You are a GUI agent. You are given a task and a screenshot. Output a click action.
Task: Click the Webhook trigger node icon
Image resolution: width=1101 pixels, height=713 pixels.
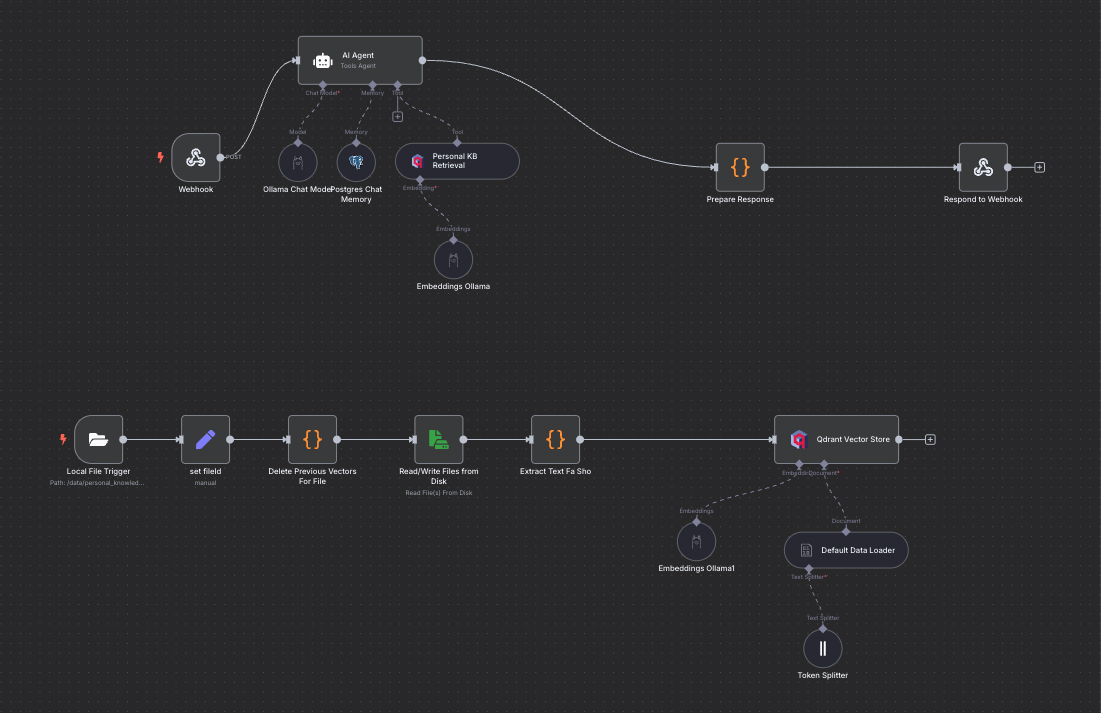[196, 157]
